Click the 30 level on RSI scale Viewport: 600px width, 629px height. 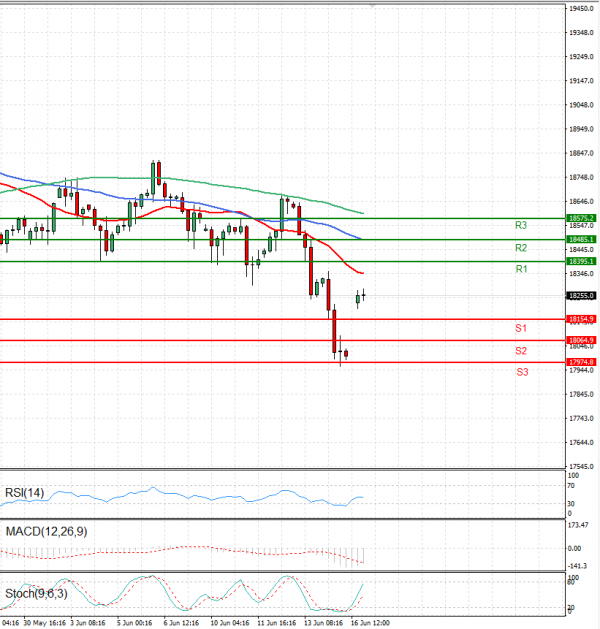(571, 504)
